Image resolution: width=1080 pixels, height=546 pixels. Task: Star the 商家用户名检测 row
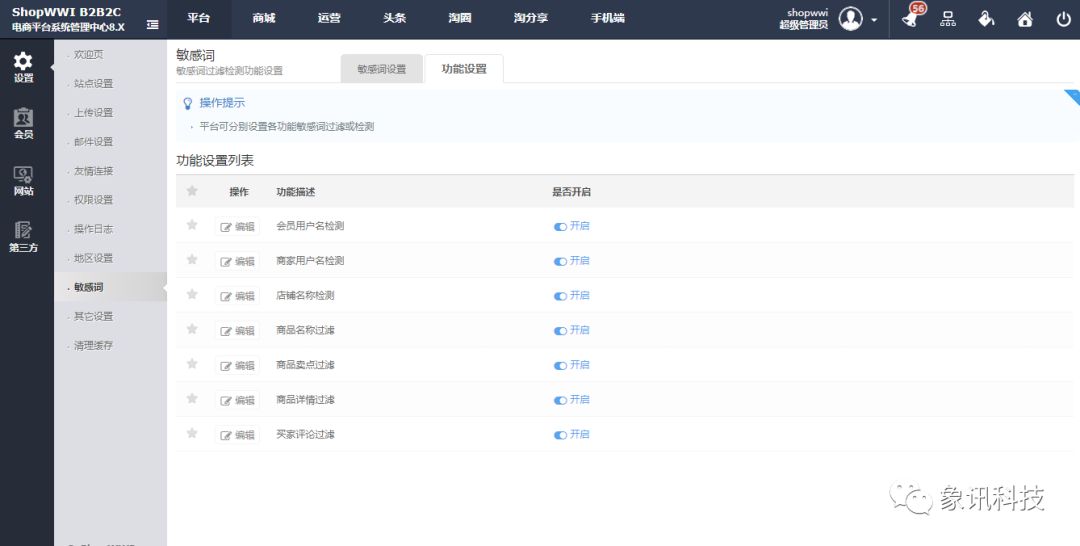pos(192,259)
